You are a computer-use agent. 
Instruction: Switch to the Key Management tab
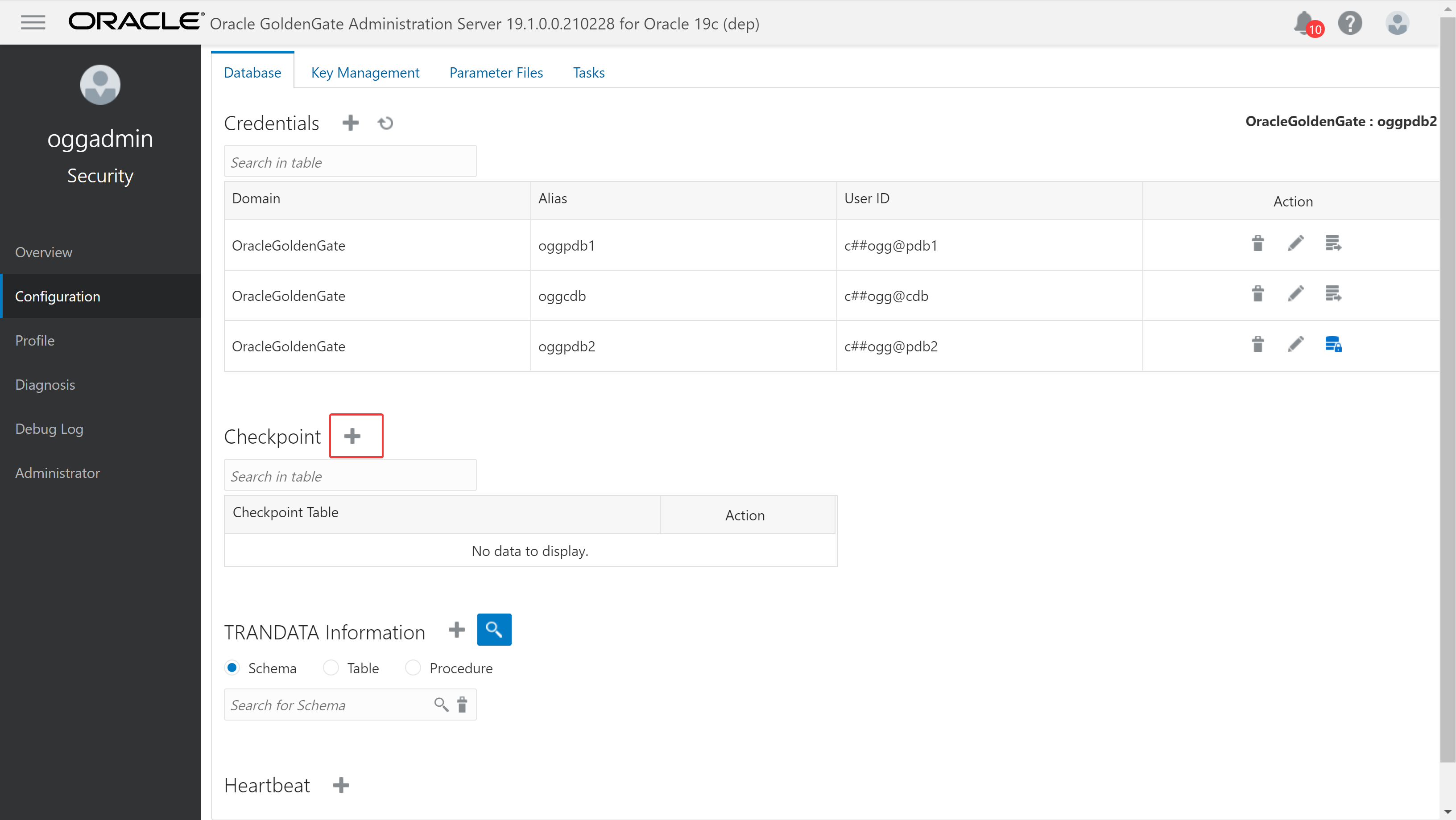[365, 72]
